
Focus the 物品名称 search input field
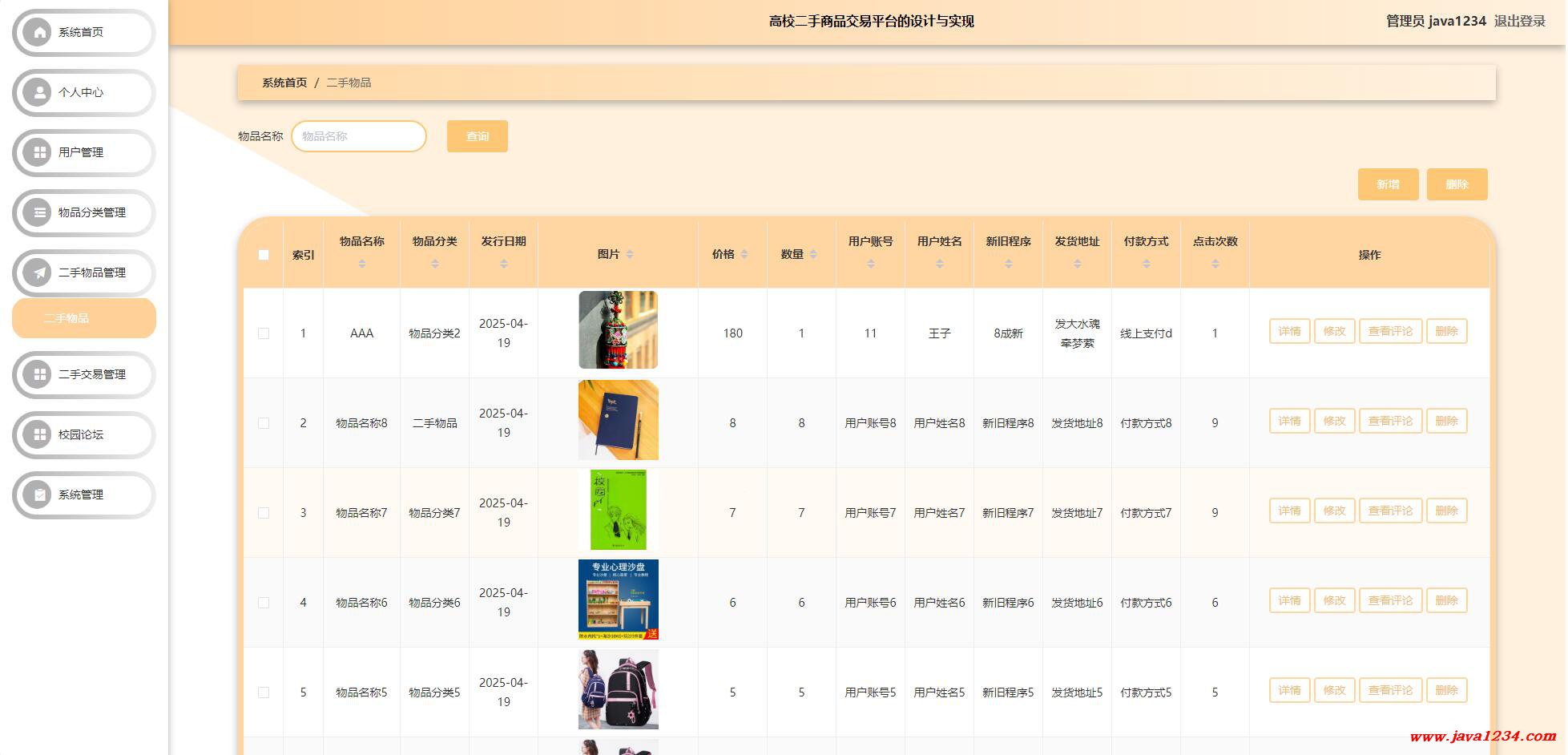[x=359, y=136]
